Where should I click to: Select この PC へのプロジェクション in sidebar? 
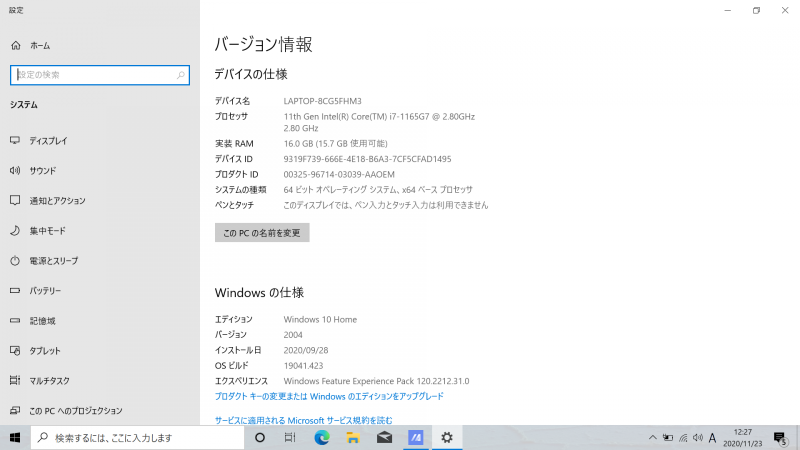(66, 410)
